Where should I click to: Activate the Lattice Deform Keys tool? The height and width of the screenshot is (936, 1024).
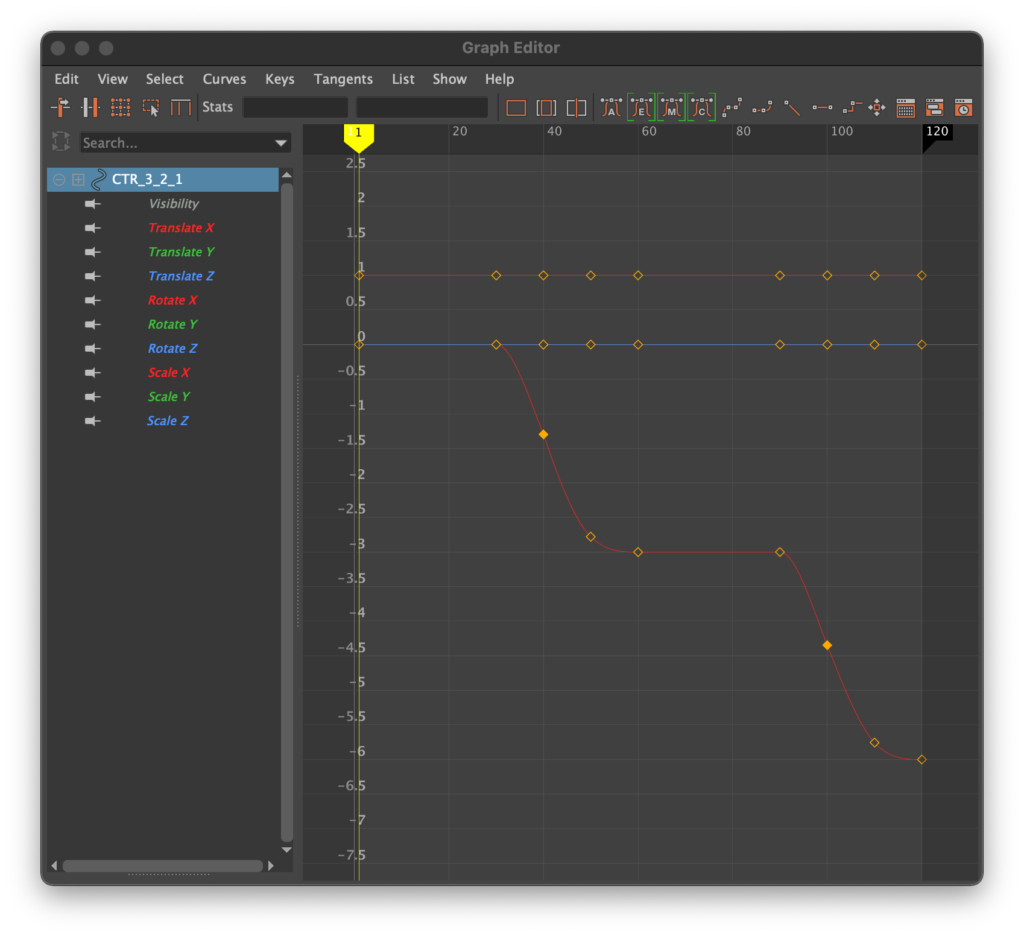(120, 107)
